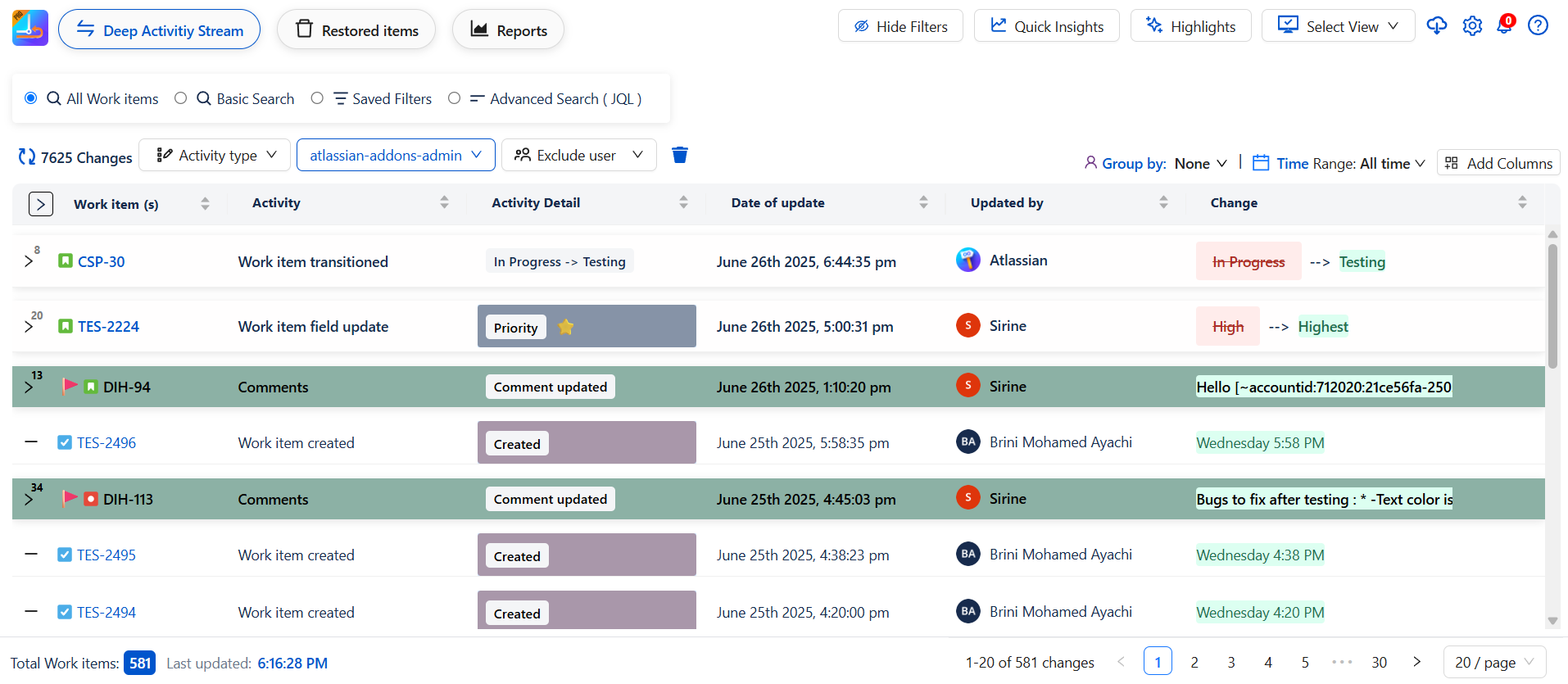Click the cloud download export icon
Screen dimensions: 1568x684
1436,26
